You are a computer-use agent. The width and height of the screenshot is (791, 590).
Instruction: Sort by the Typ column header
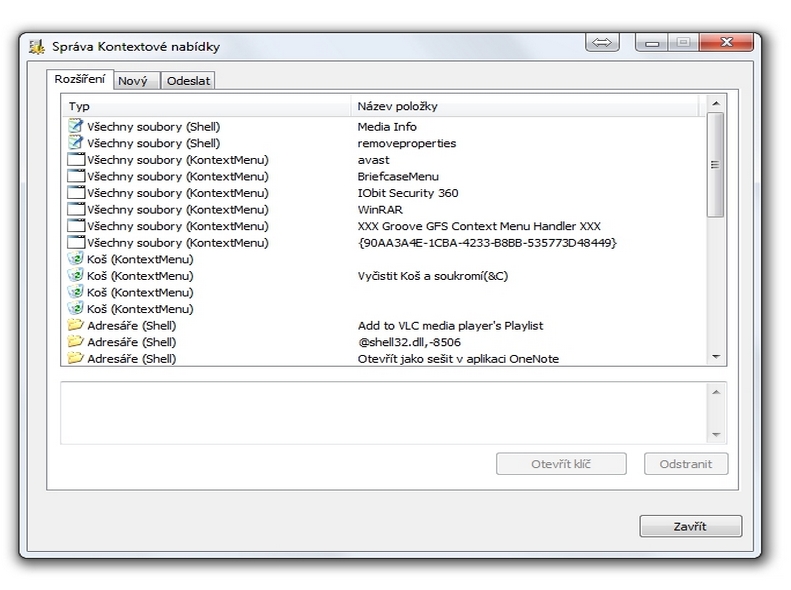(207, 106)
